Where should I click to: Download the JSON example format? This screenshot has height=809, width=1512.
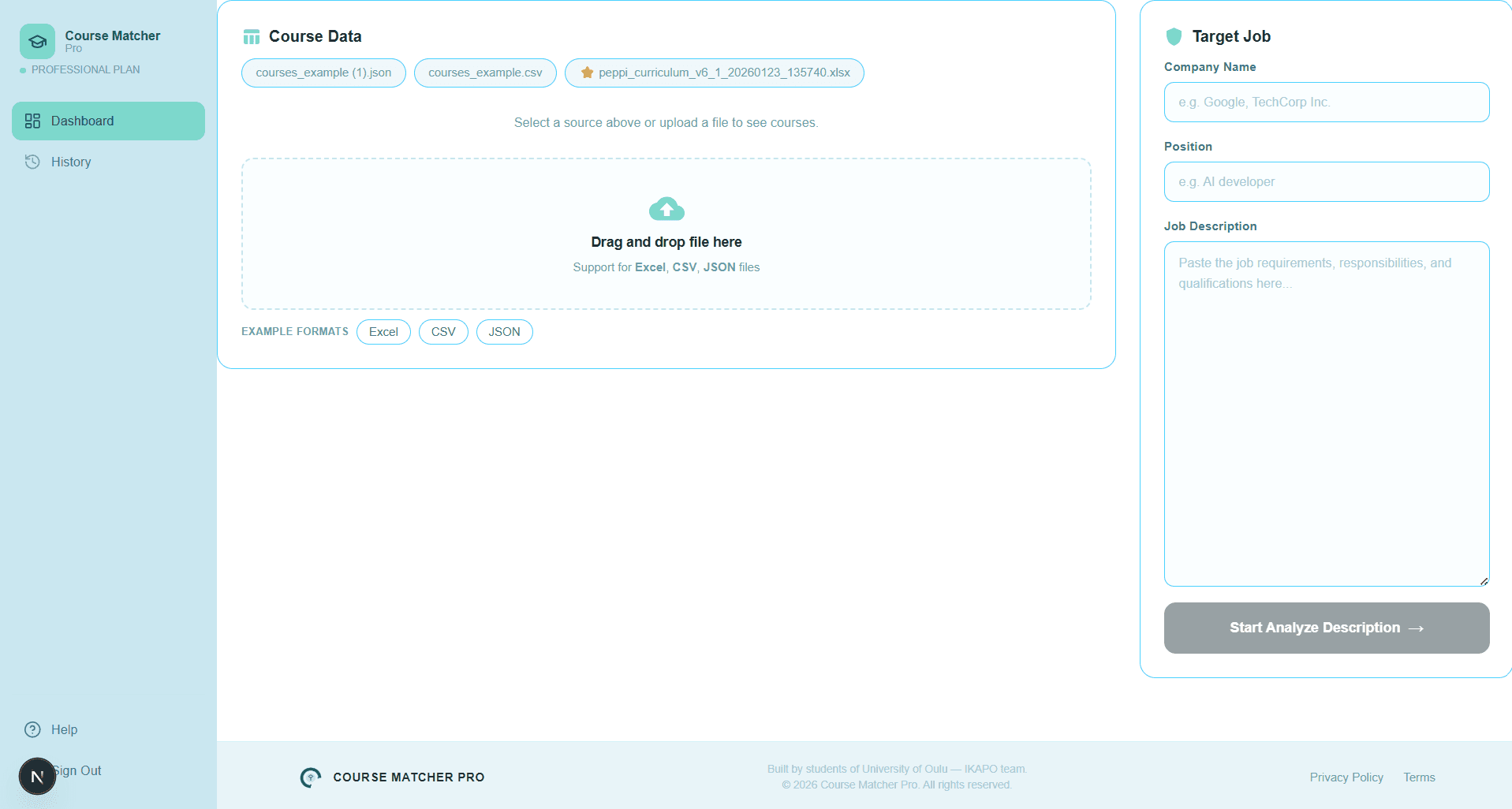[504, 332]
